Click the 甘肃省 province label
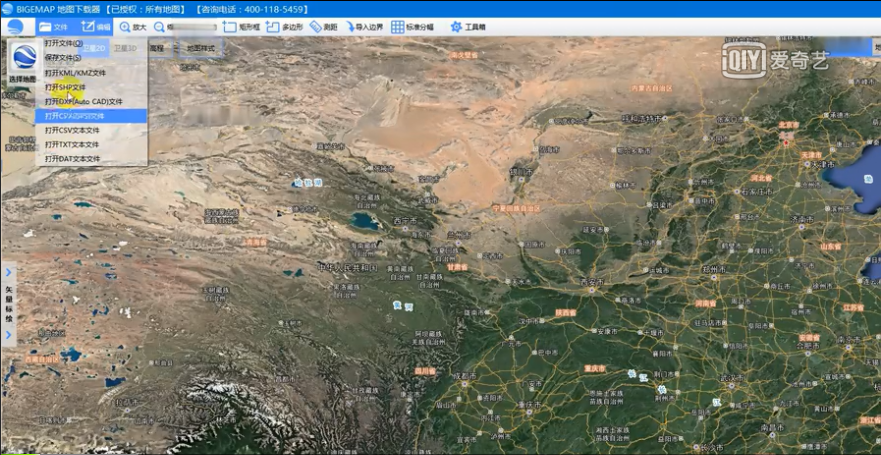The width and height of the screenshot is (881, 455). (x=457, y=267)
